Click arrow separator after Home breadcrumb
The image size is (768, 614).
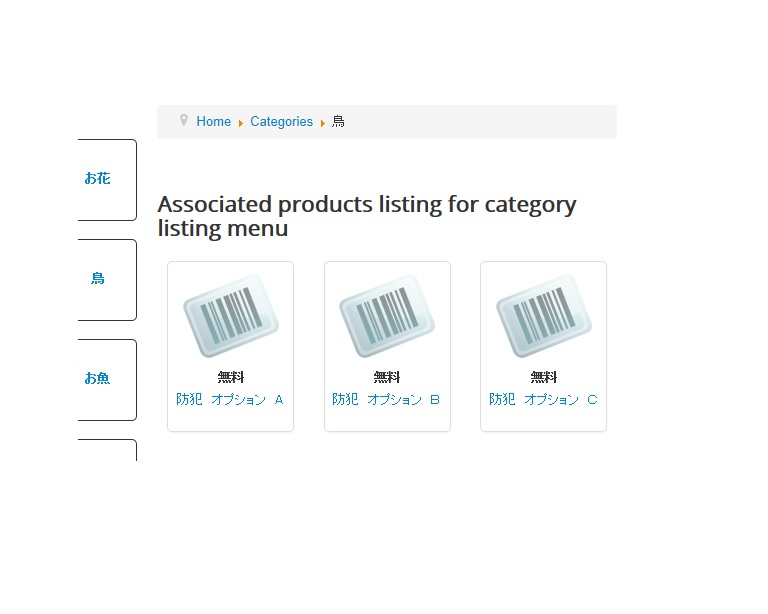click(240, 123)
